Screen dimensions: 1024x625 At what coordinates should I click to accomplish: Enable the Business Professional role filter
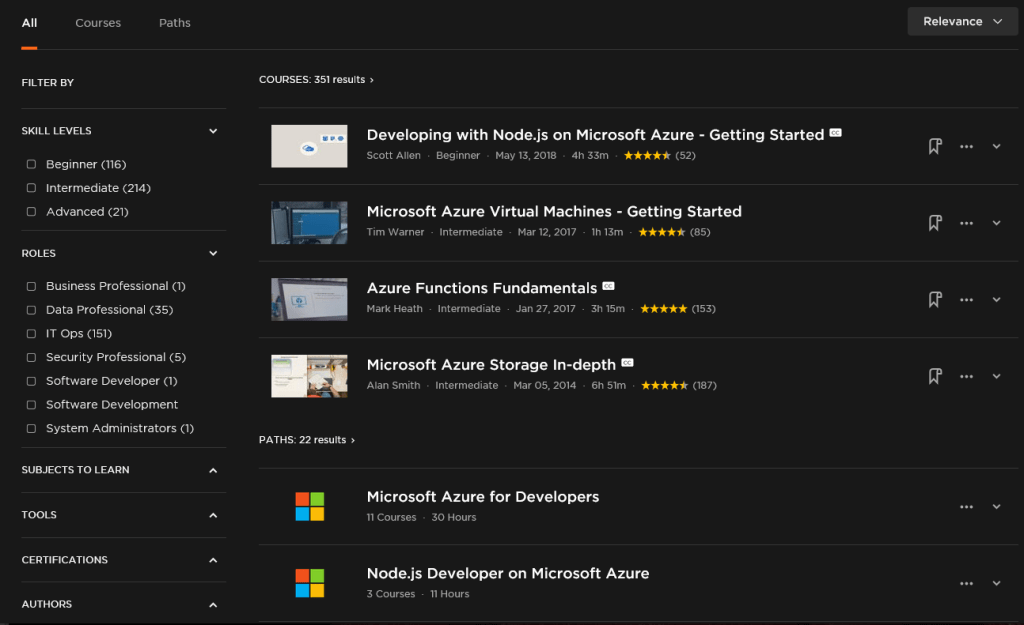click(x=31, y=286)
